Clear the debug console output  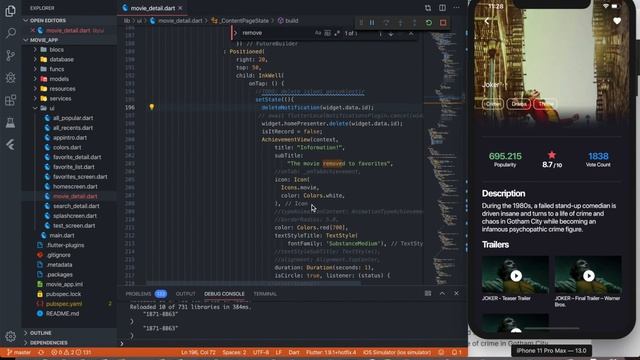[x=428, y=293]
